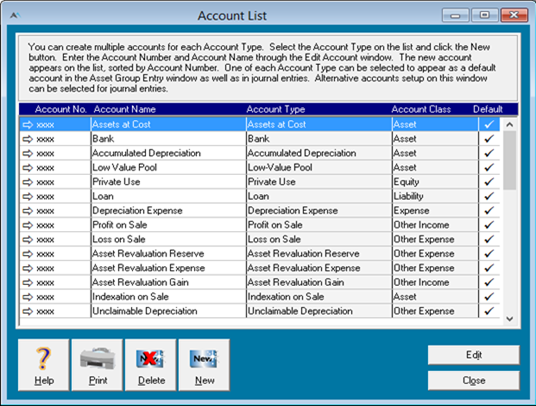Click the scrollbar up arrow in the list
The height and width of the screenshot is (406, 536).
tap(510, 125)
